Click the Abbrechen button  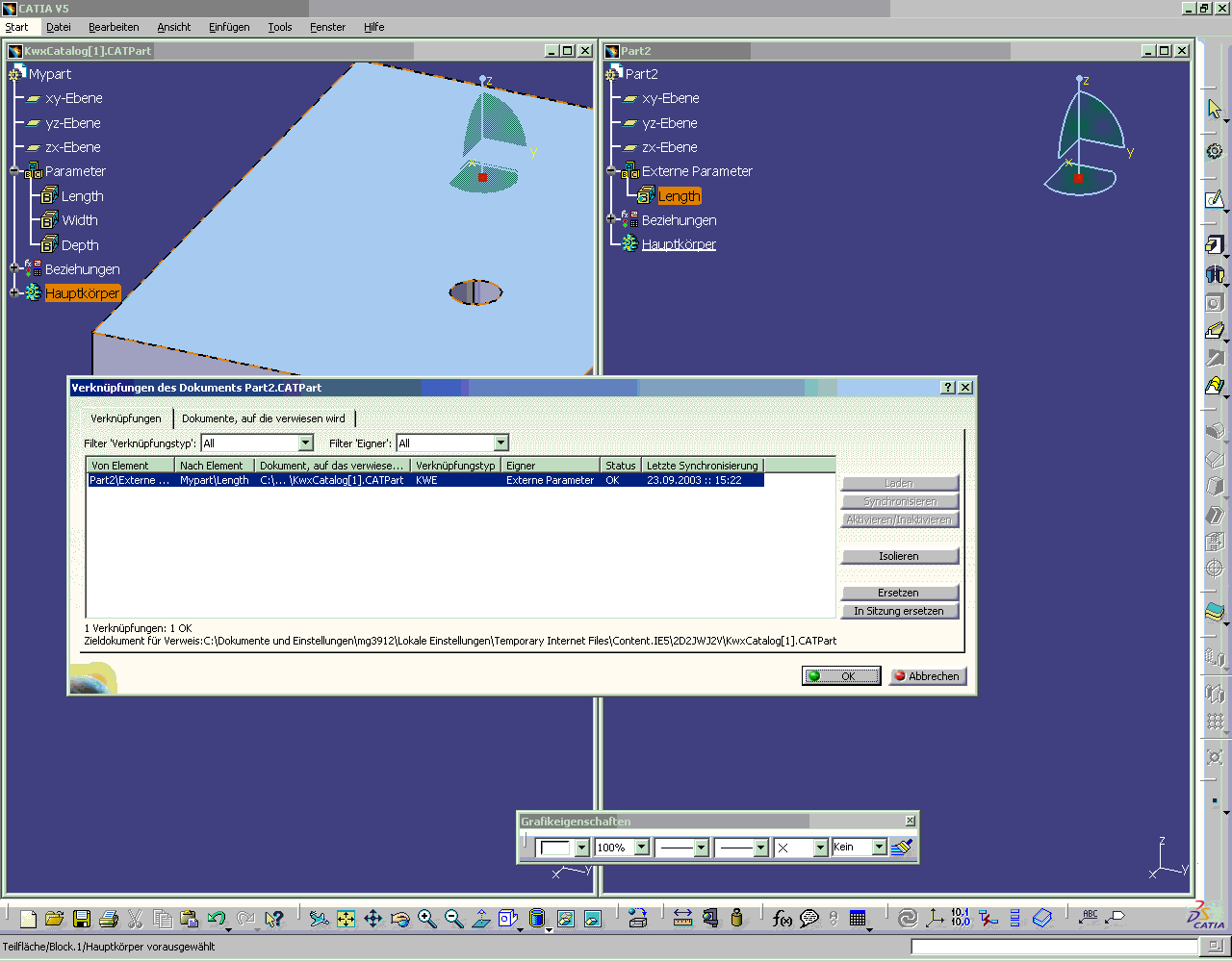pyautogui.click(x=927, y=676)
